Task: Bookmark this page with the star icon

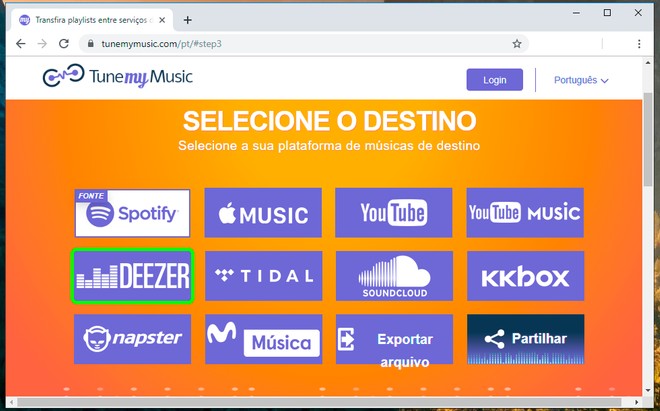Action: click(x=517, y=44)
